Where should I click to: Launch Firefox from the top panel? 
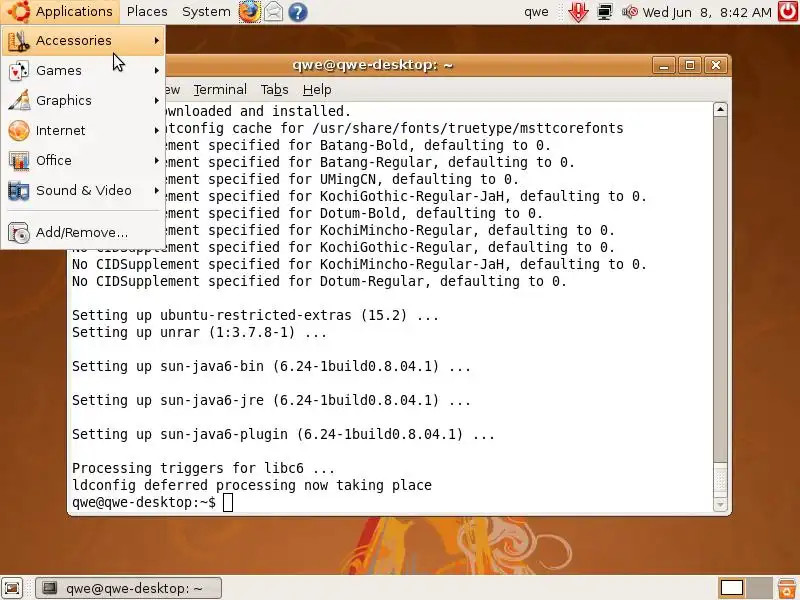coord(249,12)
